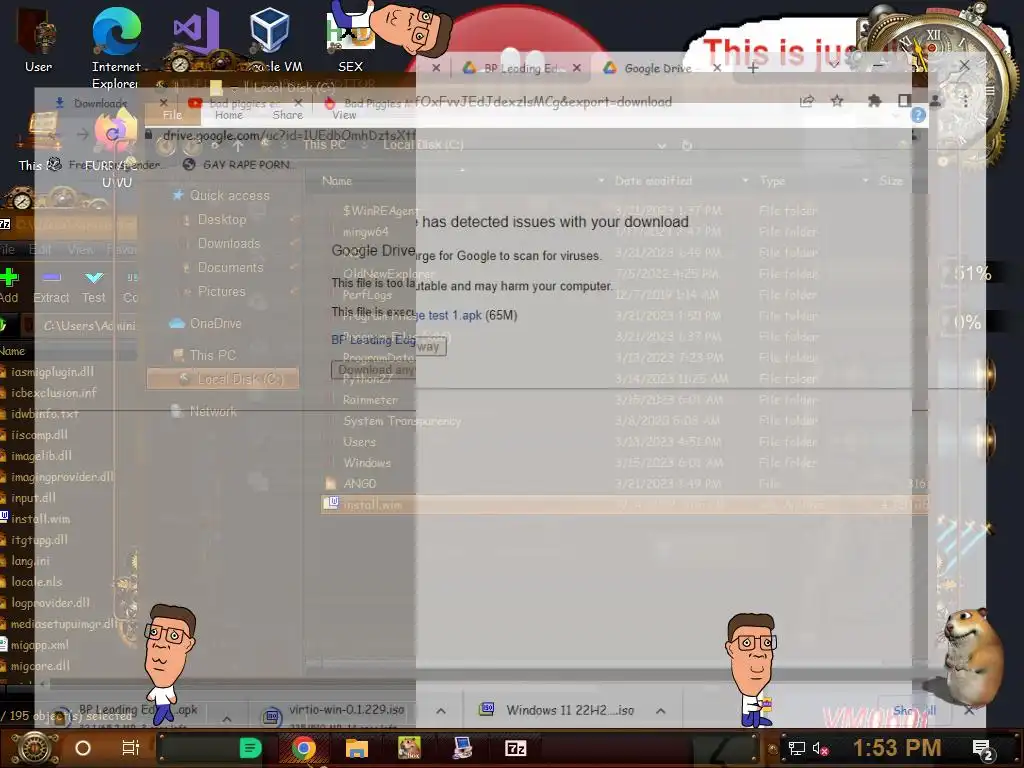Toggle Chrome's side panel icon
Screen dimensions: 1024x768
pos(904,101)
